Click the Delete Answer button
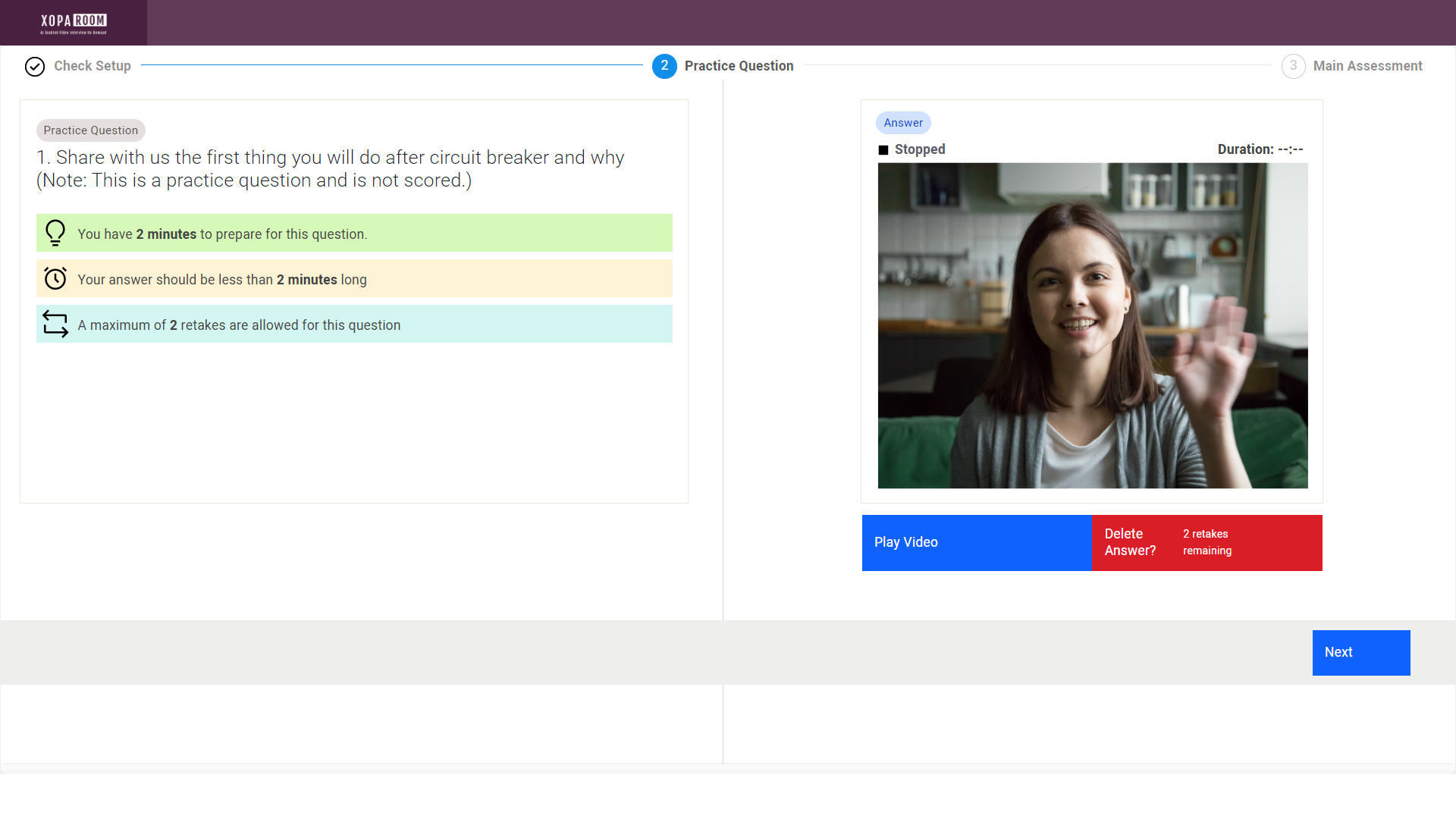 (x=1130, y=542)
